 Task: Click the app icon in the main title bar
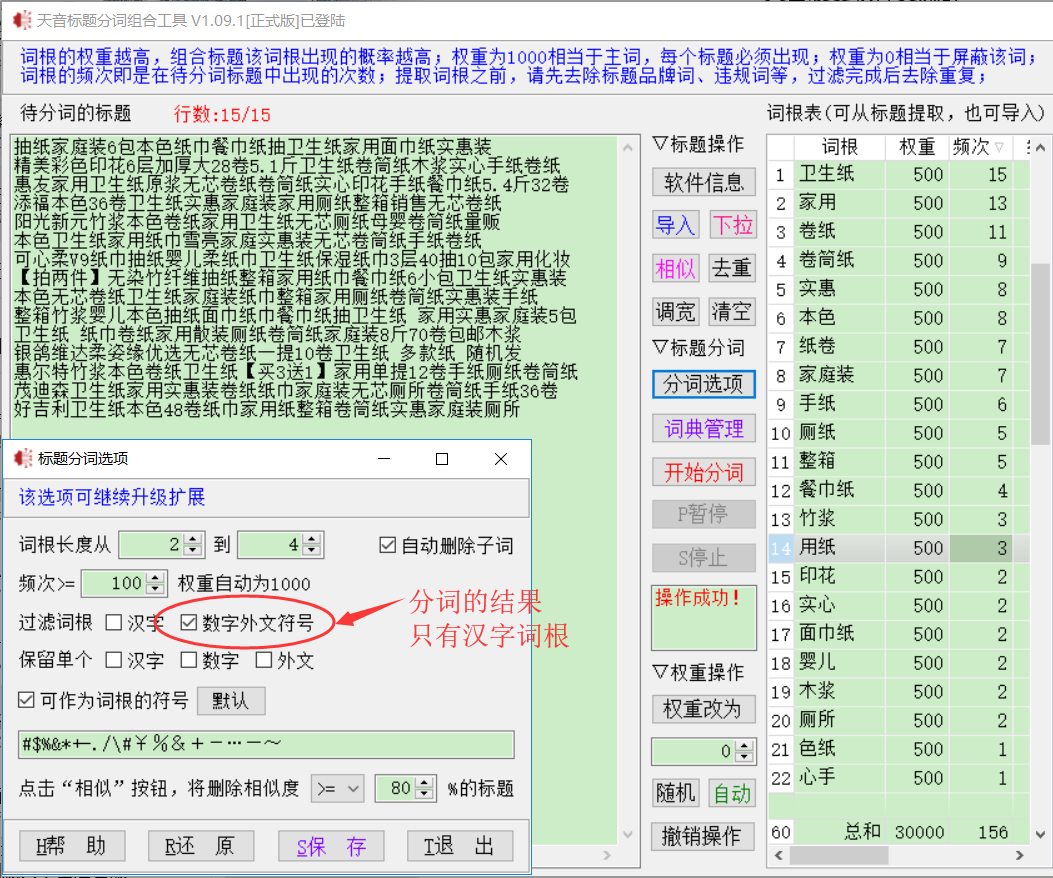[19, 17]
